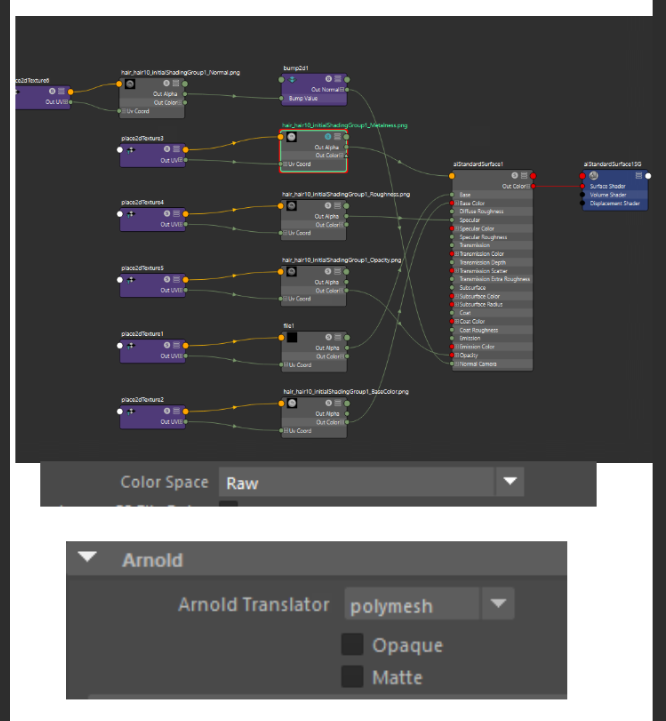Image resolution: width=666 pixels, height=721 pixels.
Task: Click view-mode icon on aiStandardSurface1SG node
Action: (638, 176)
